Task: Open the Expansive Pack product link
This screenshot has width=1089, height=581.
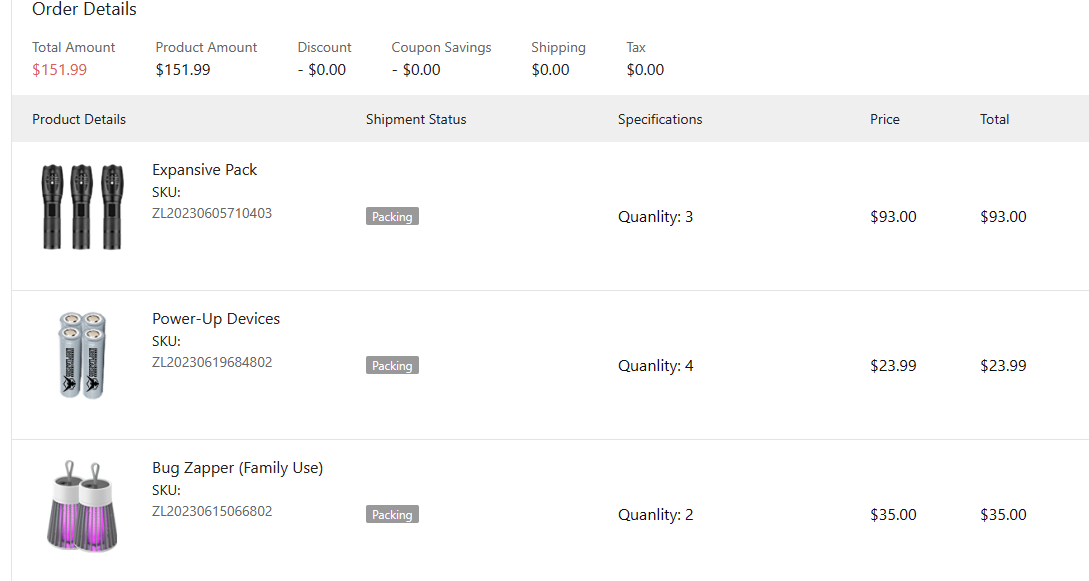Action: tap(204, 170)
